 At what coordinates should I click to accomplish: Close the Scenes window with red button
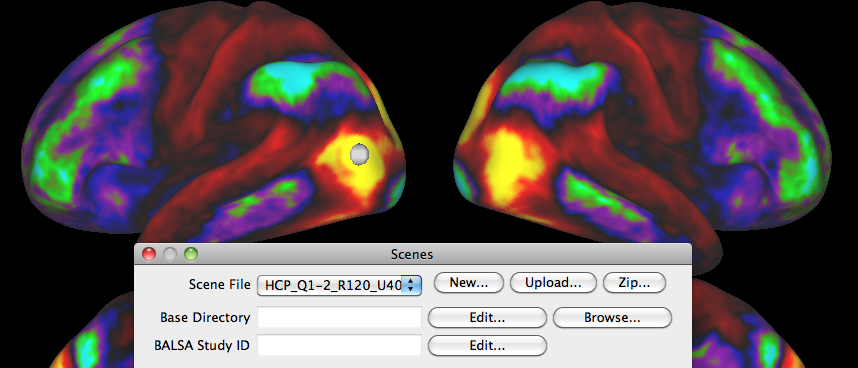pos(149,254)
